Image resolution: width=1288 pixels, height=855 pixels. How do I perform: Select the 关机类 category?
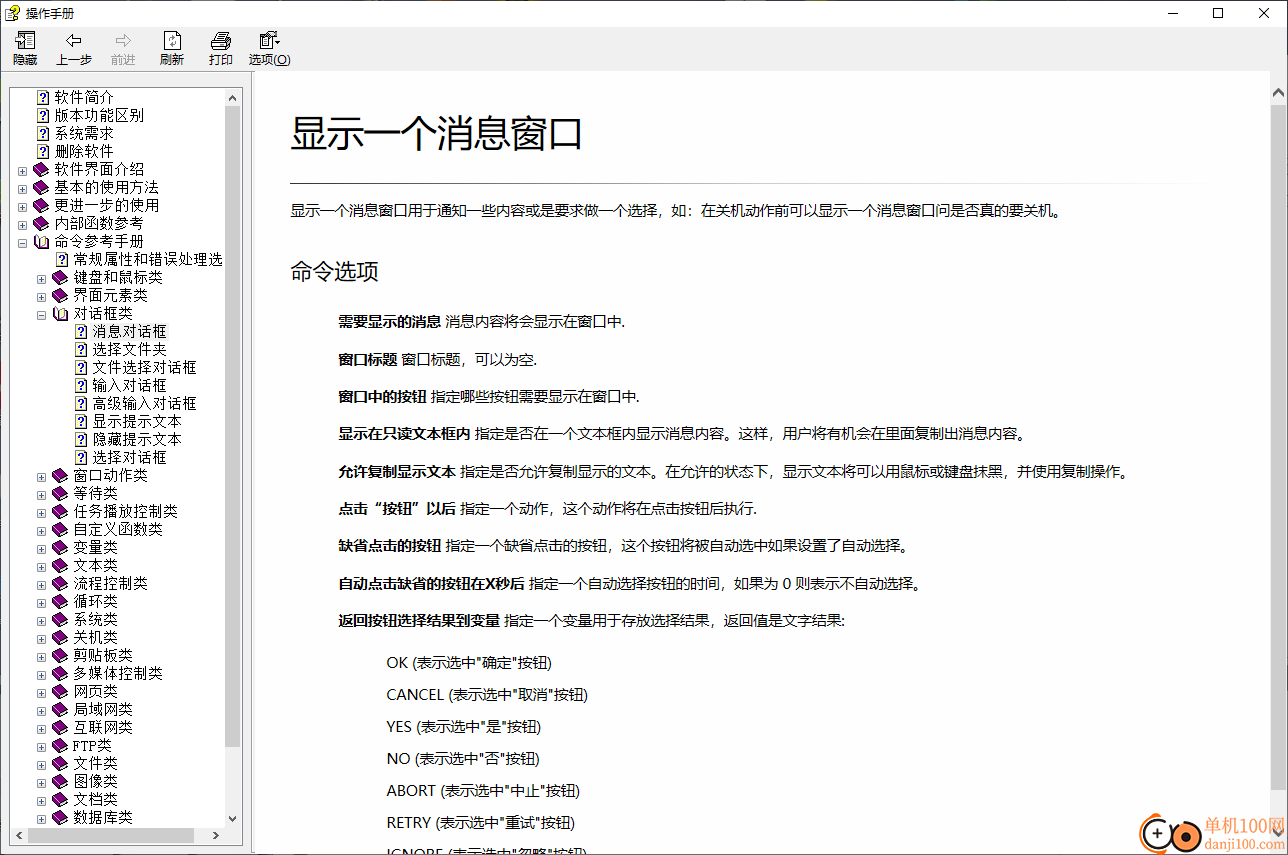click(x=95, y=637)
